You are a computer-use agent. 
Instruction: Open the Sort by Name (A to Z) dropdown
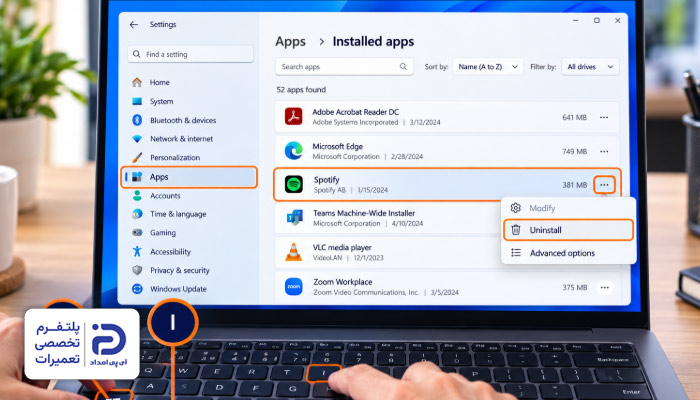pyautogui.click(x=488, y=67)
